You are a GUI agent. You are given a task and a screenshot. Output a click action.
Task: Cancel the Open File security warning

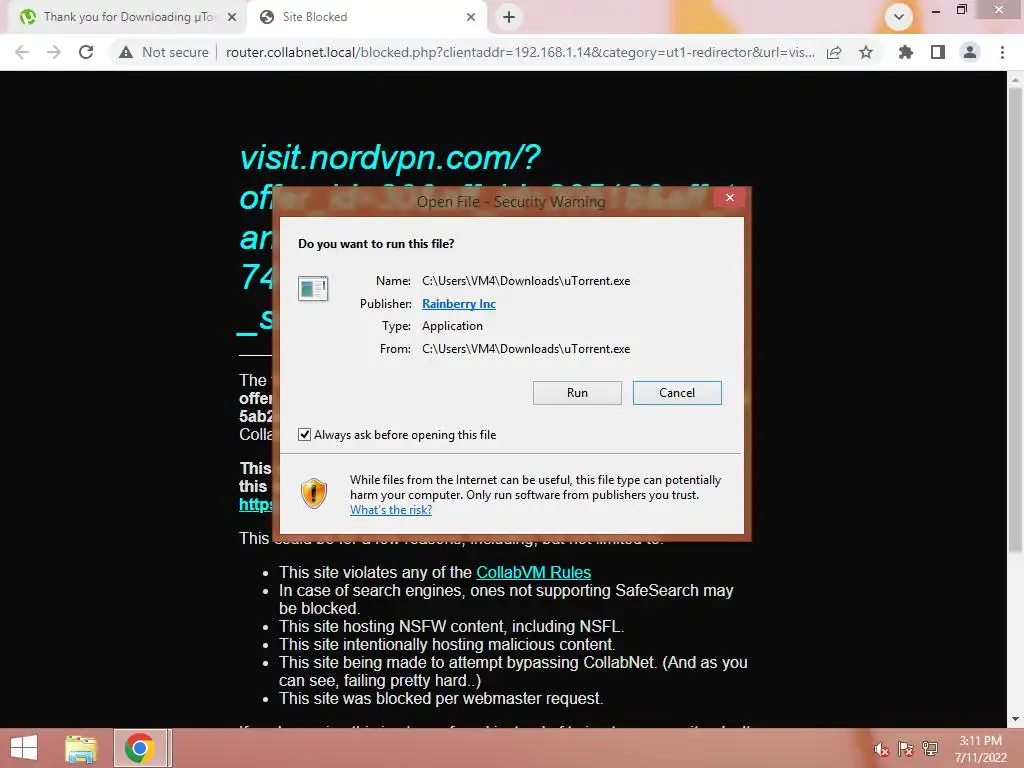click(x=677, y=393)
